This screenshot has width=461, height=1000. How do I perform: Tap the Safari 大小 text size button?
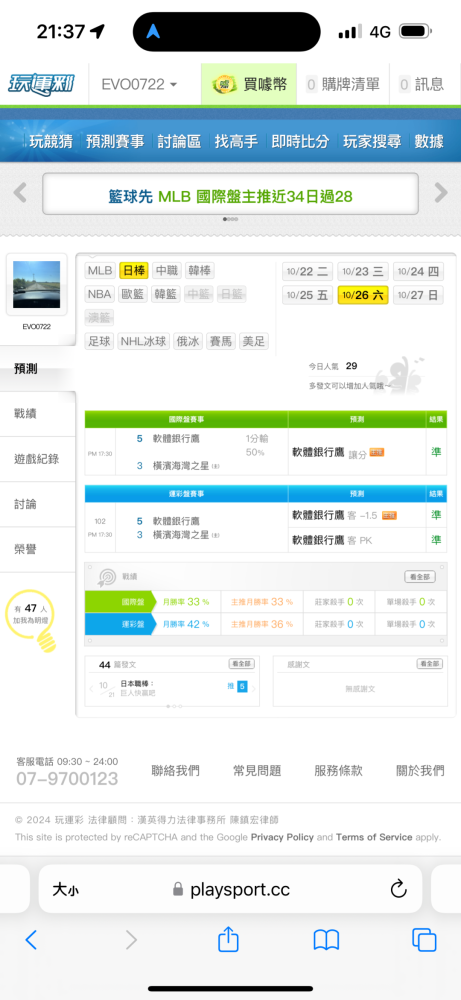coord(66,889)
